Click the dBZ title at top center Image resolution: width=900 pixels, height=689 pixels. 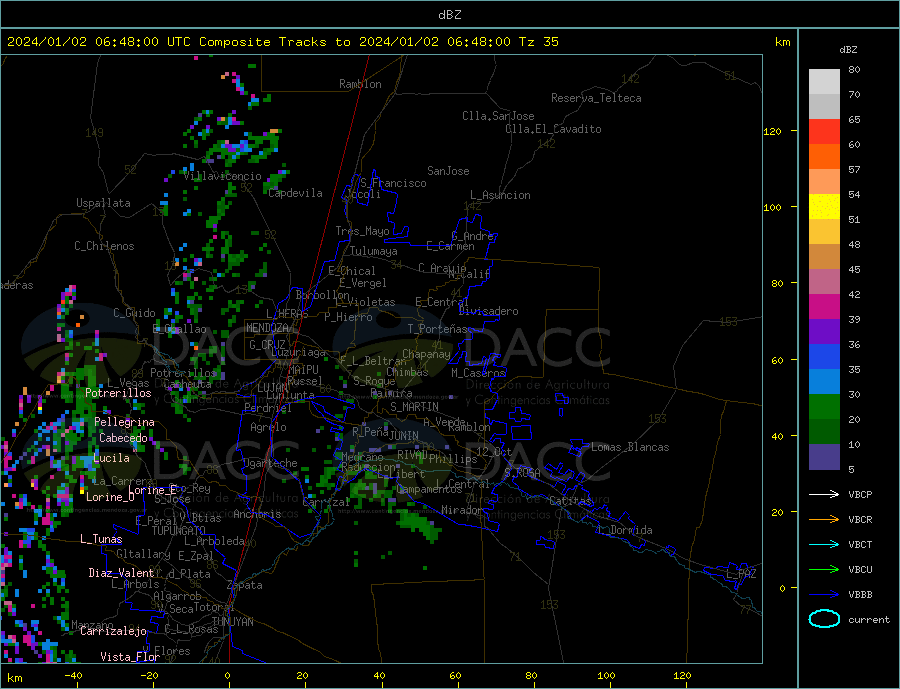pos(449,15)
